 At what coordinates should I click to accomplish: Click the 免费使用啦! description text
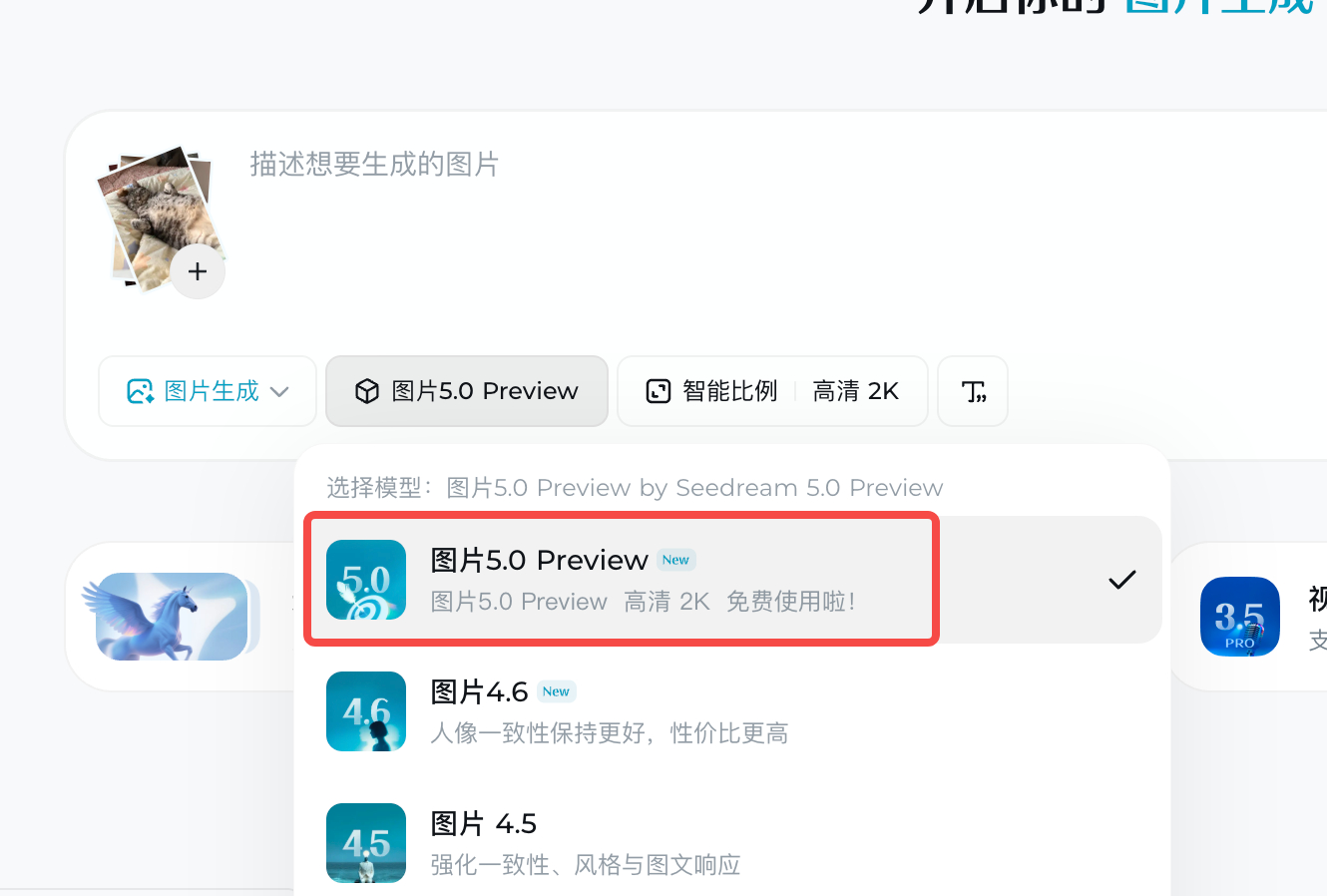pyautogui.click(x=790, y=602)
